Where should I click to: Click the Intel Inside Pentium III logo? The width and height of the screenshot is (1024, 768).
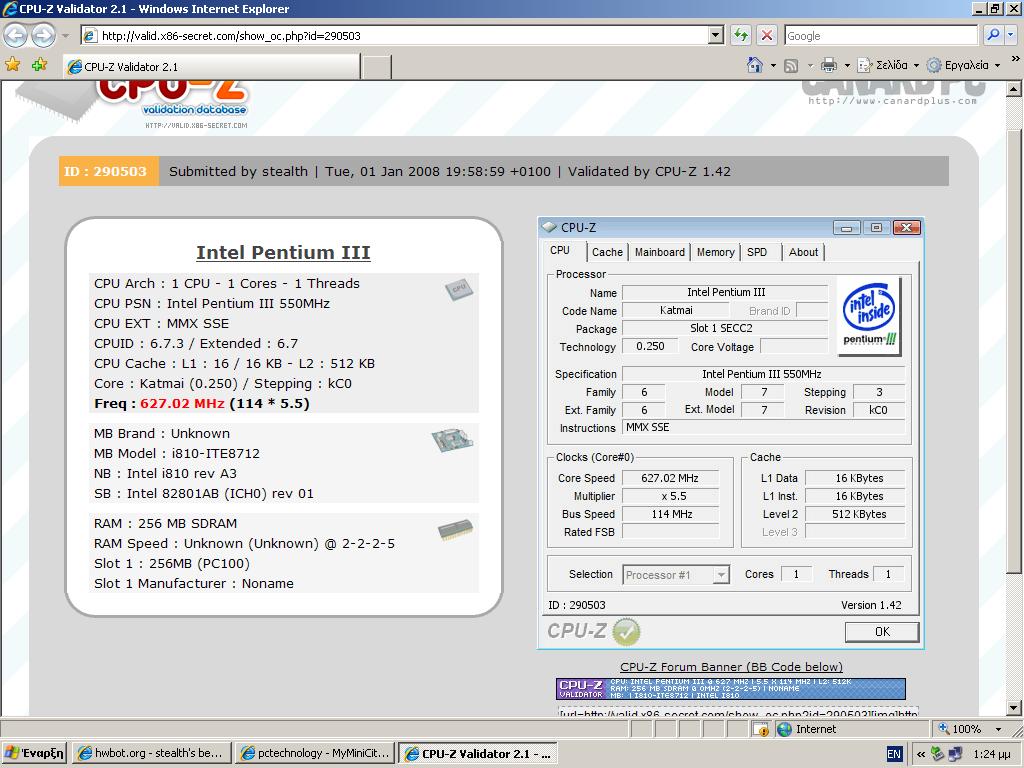[869, 316]
